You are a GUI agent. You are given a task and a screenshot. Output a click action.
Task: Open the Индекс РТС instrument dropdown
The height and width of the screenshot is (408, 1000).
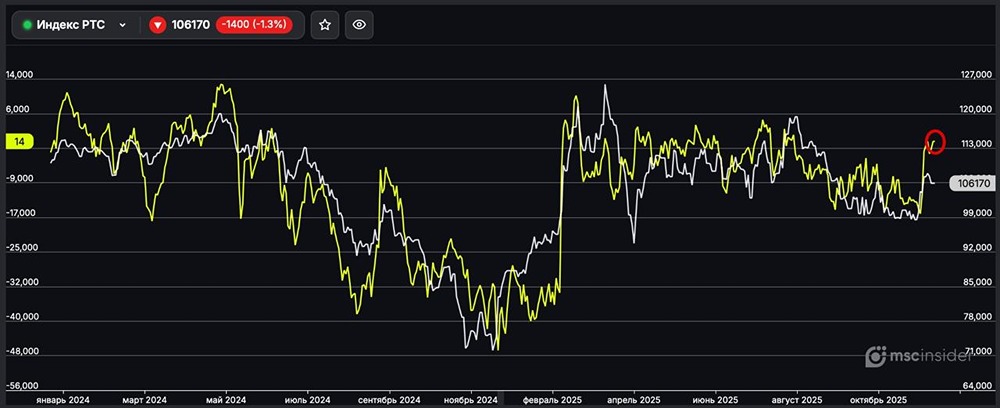point(75,25)
